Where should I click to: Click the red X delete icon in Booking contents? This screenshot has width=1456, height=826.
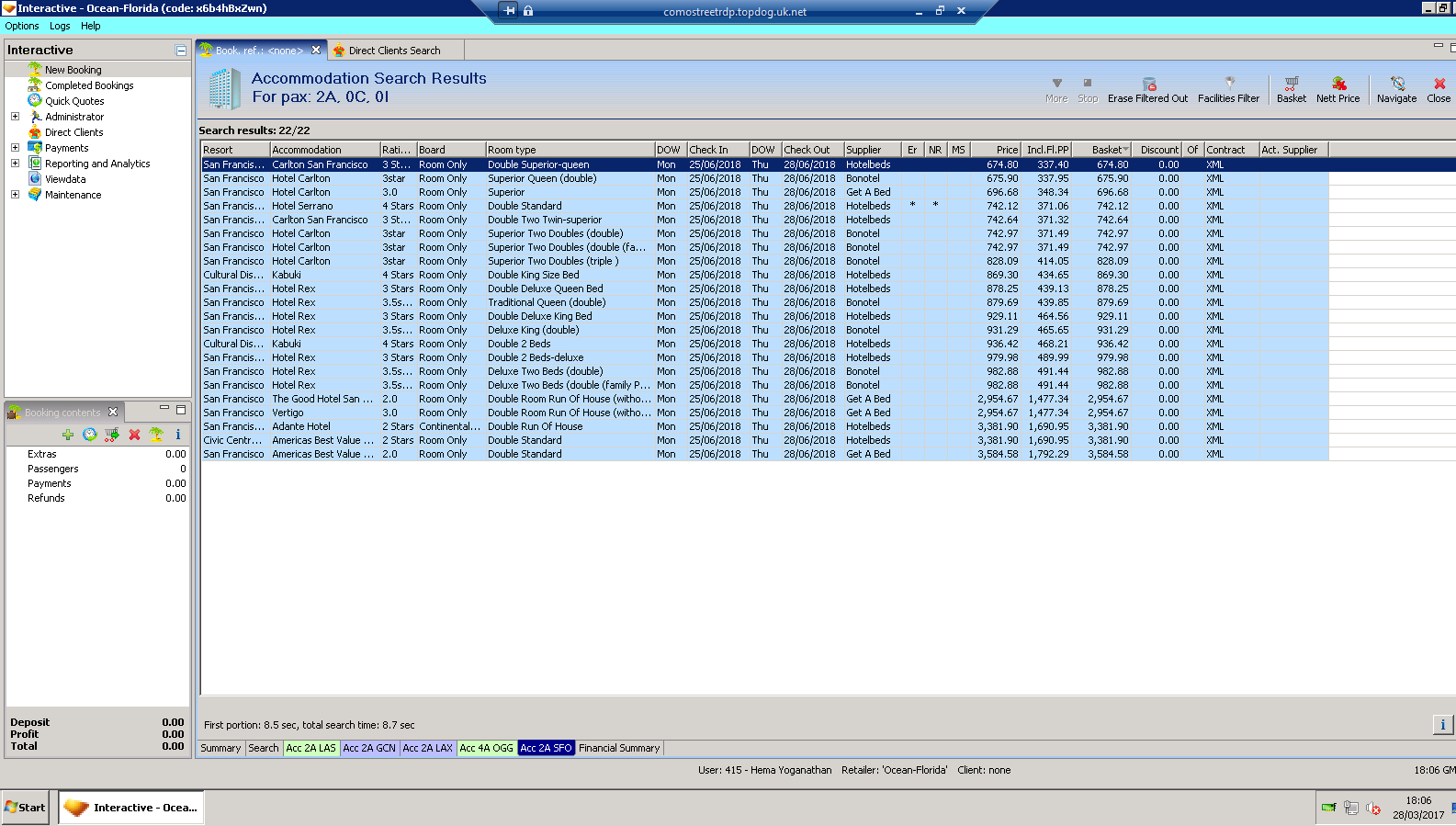tap(134, 435)
